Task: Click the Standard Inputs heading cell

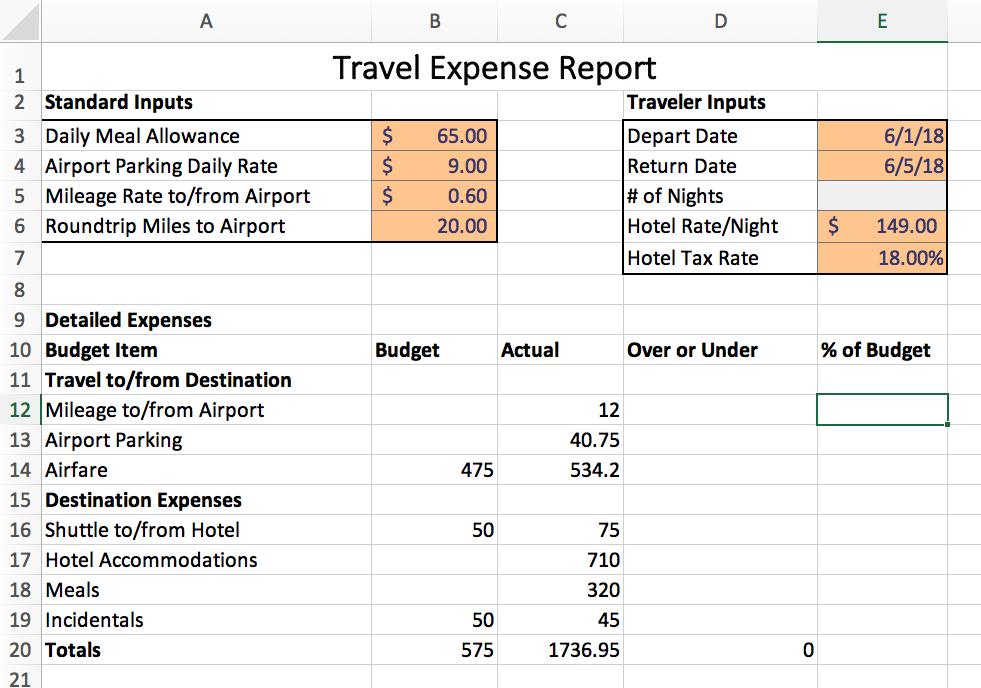Action: [x=206, y=102]
